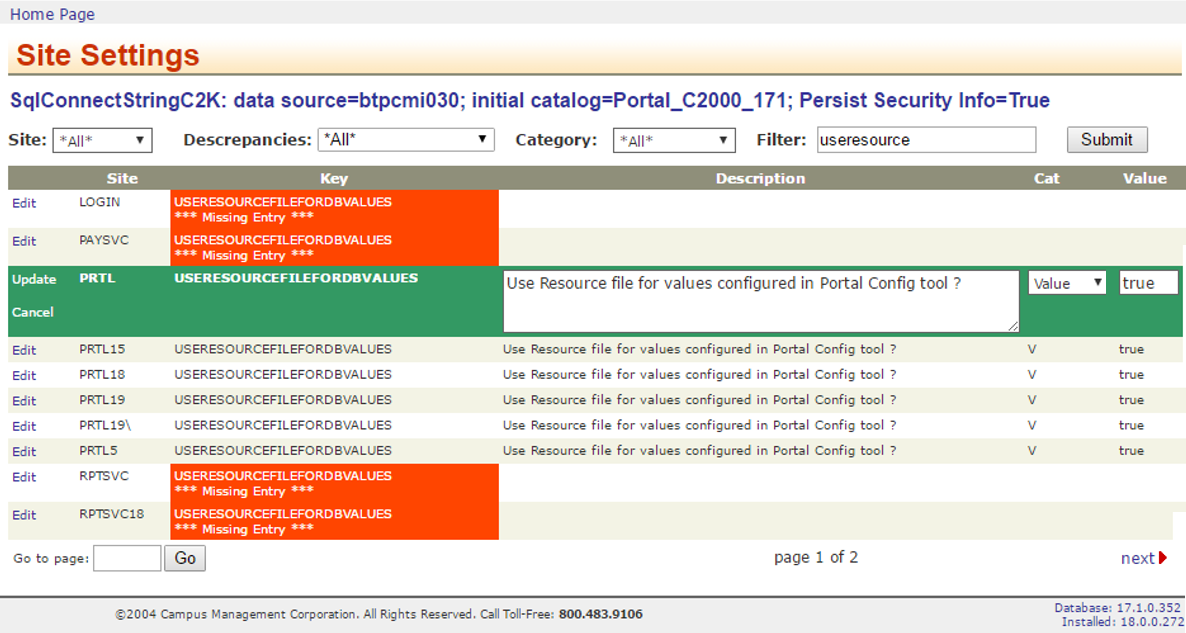Click the Filter text field
Screen dimensions: 1186x633
(926, 140)
